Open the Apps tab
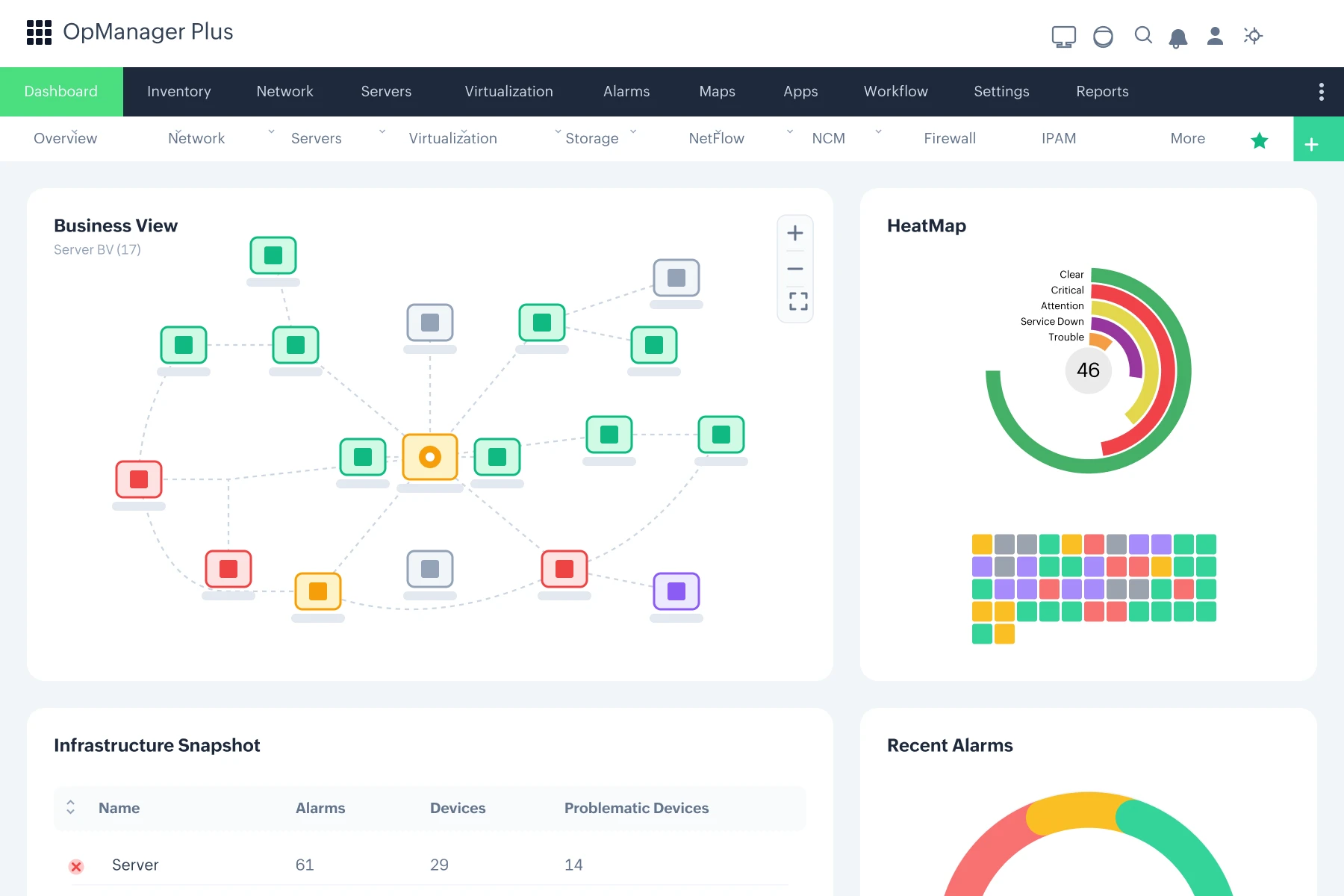 click(x=800, y=92)
